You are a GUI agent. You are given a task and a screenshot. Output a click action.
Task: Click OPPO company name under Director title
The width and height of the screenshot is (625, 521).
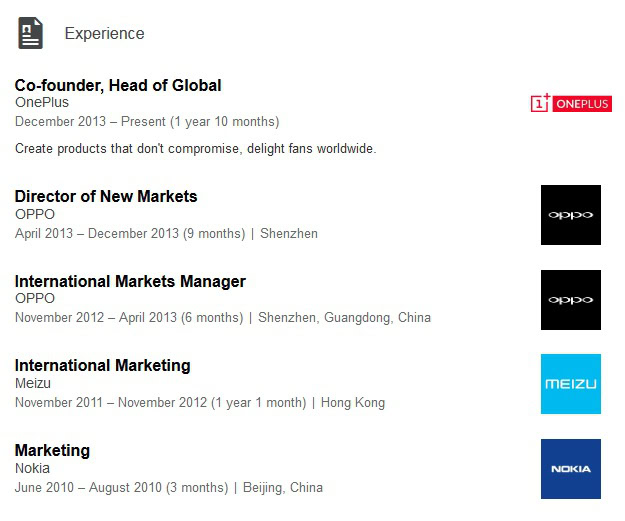[35, 214]
